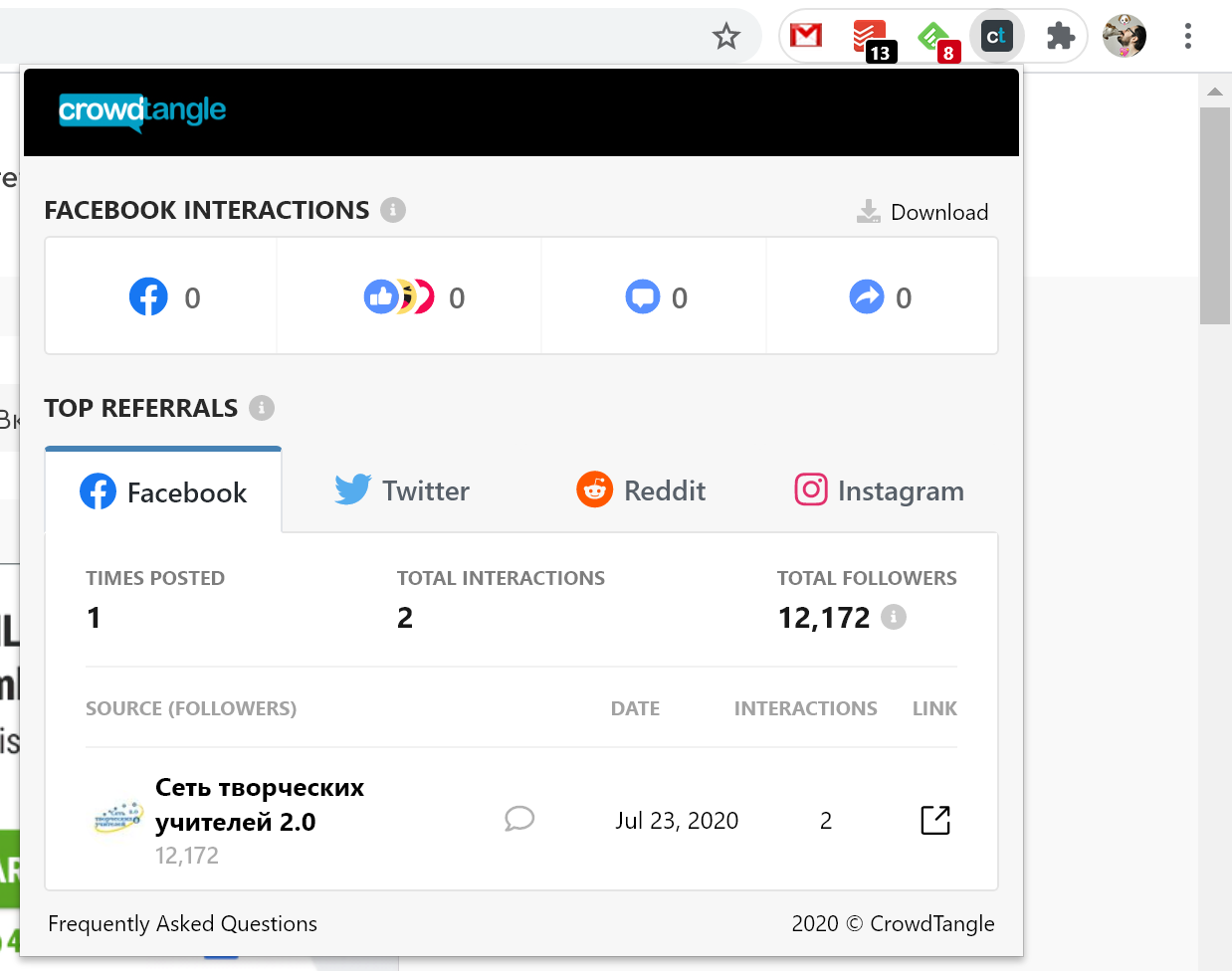Switch to the Instagram referrals tab
The height and width of the screenshot is (971, 1232).
tap(880, 490)
